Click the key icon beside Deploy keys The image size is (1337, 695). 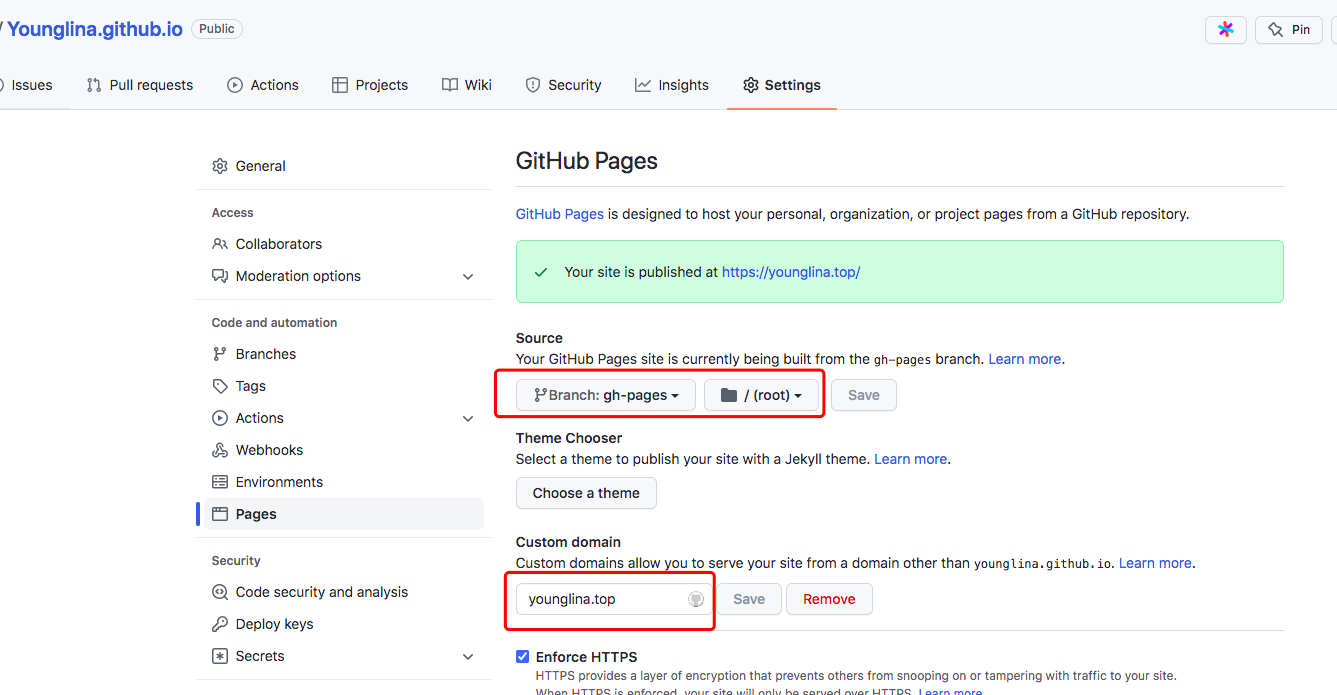[x=220, y=624]
